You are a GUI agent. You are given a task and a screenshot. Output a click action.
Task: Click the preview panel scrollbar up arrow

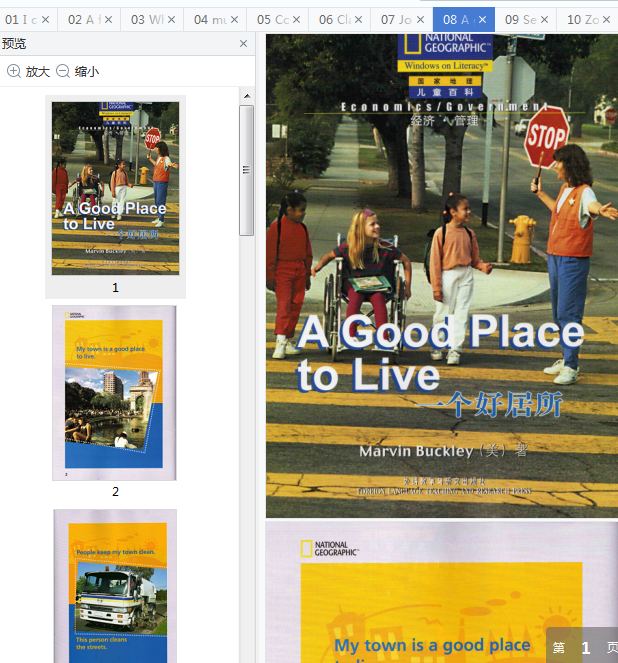pyautogui.click(x=247, y=96)
